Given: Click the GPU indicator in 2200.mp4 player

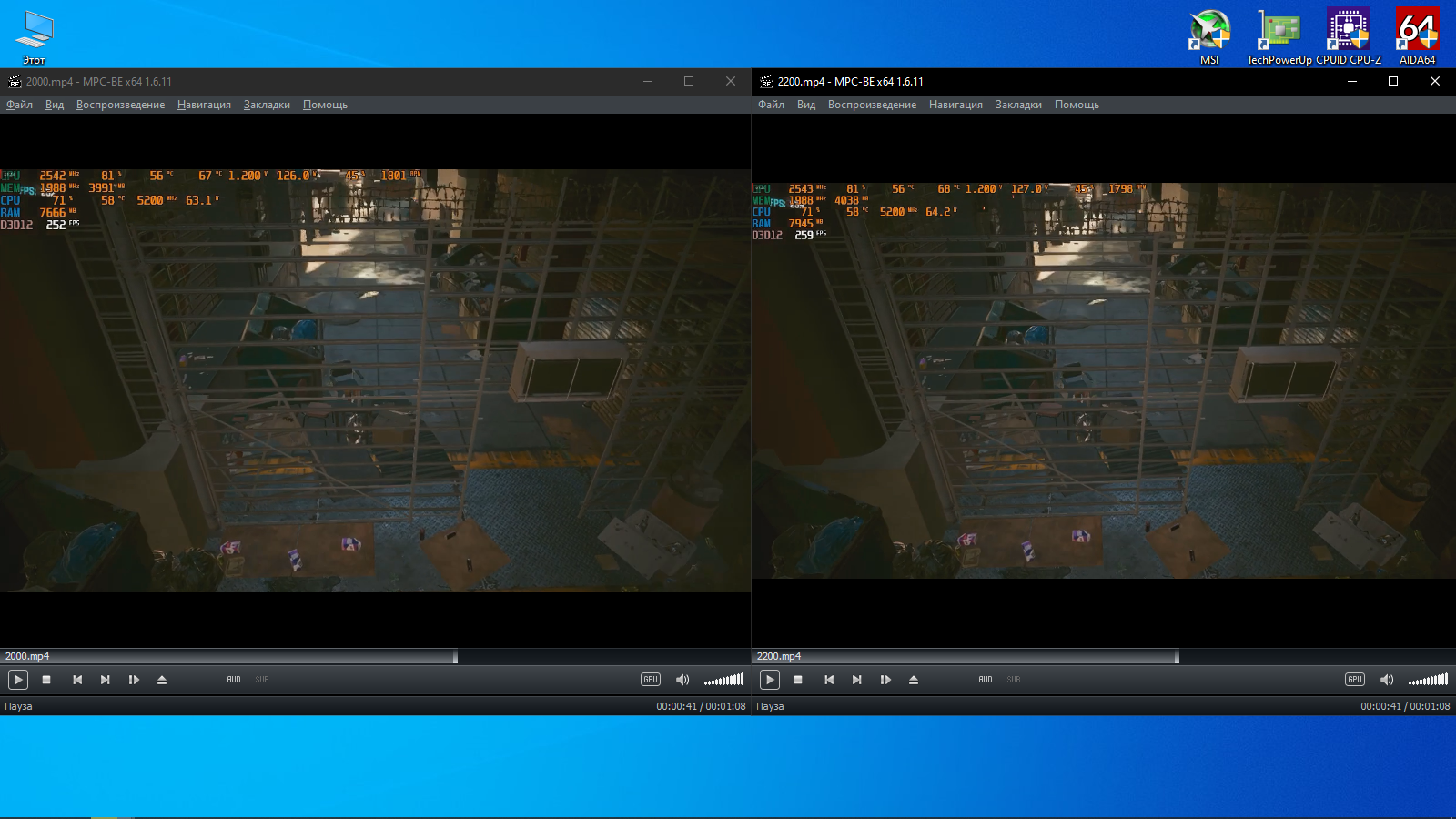Looking at the screenshot, I should (x=1355, y=680).
